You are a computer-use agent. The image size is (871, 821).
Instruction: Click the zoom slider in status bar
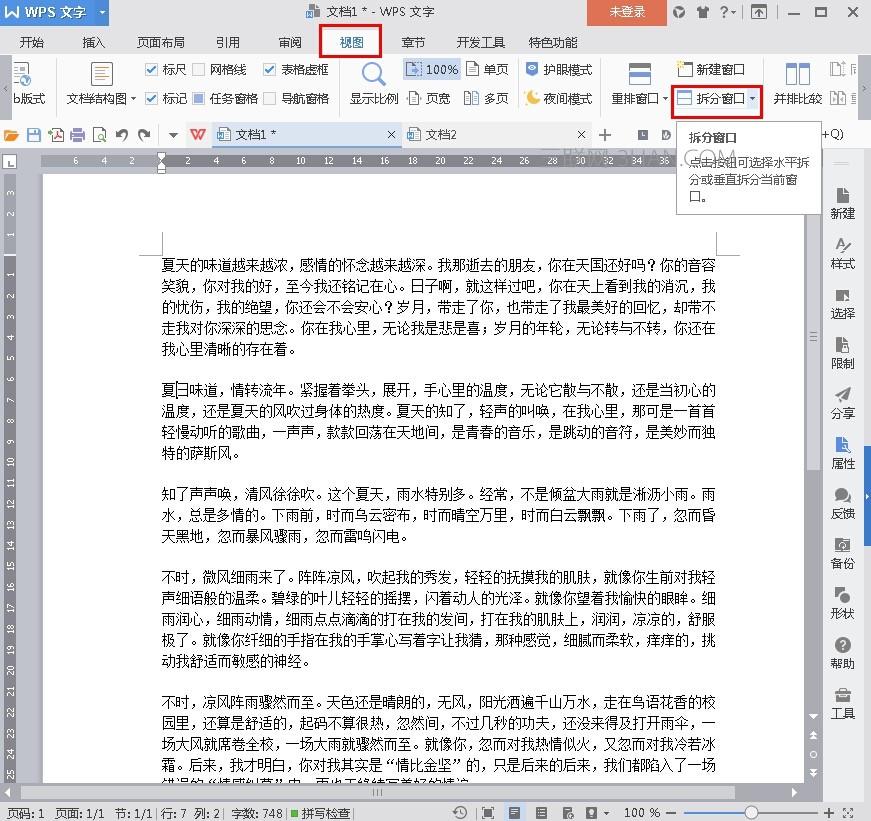[x=750, y=813]
